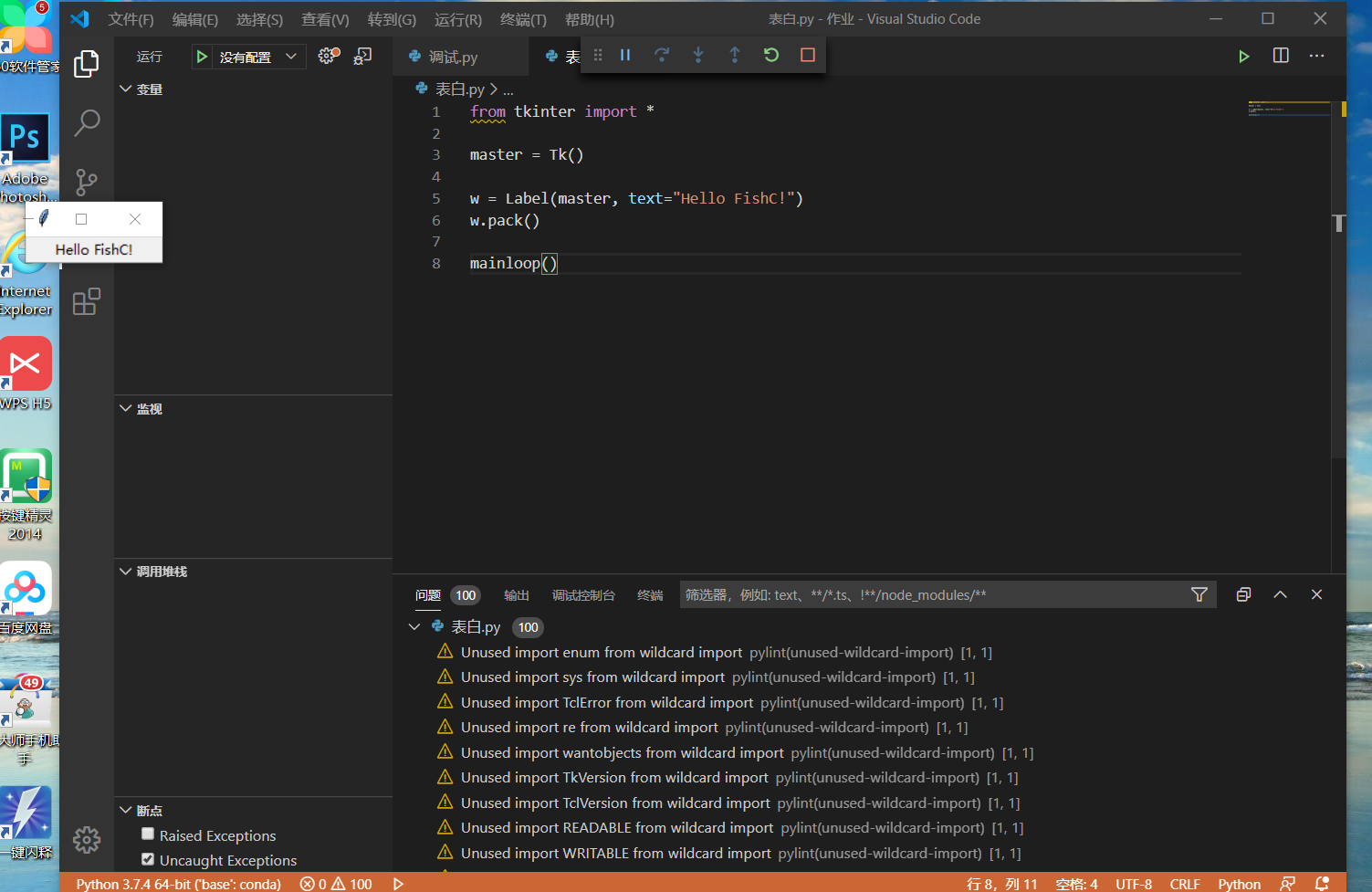This screenshot has width=1372, height=892.
Task: Switch to the 调试.py editor tab
Action: point(461,57)
